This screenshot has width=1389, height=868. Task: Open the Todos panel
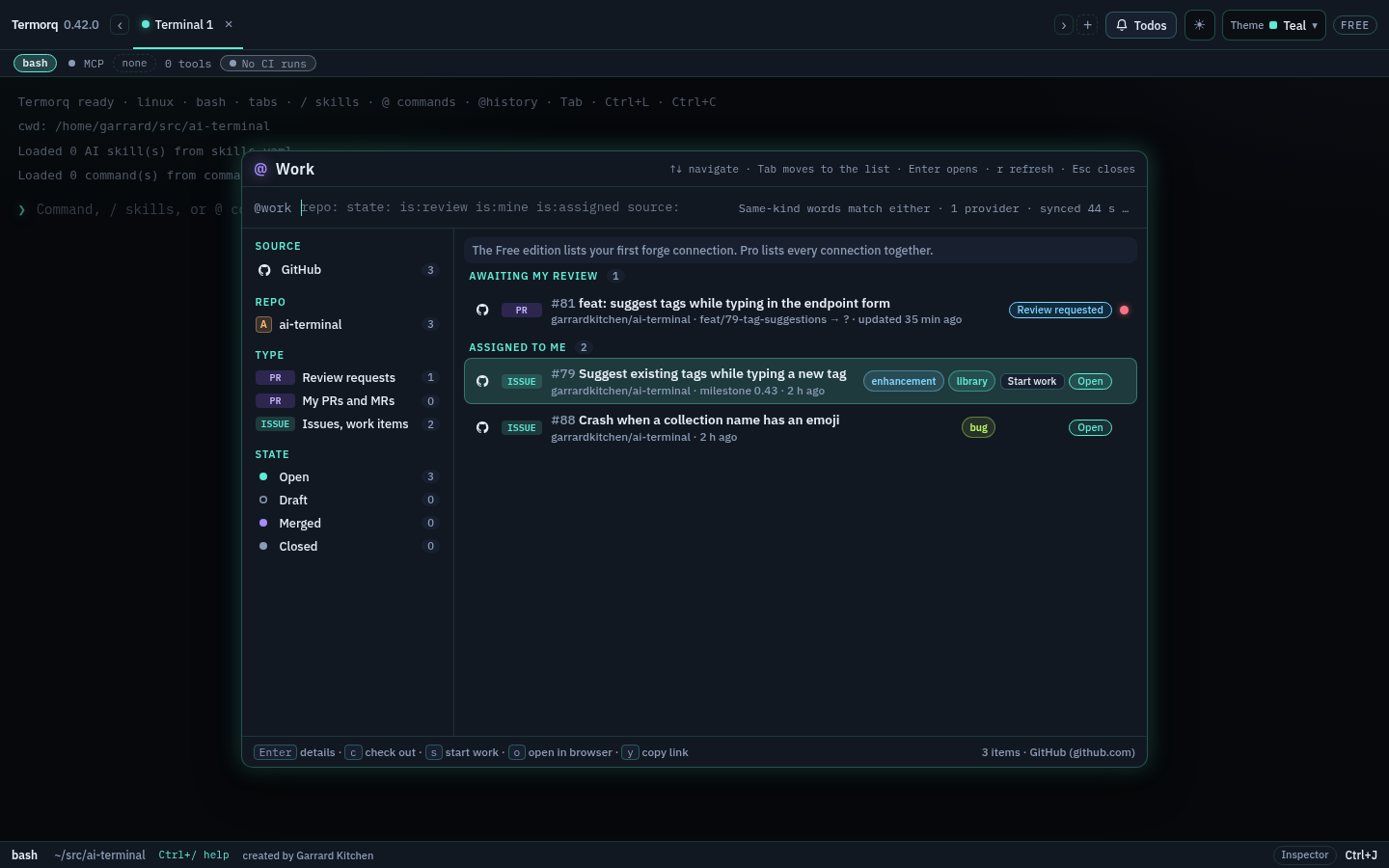pyautogui.click(x=1141, y=25)
